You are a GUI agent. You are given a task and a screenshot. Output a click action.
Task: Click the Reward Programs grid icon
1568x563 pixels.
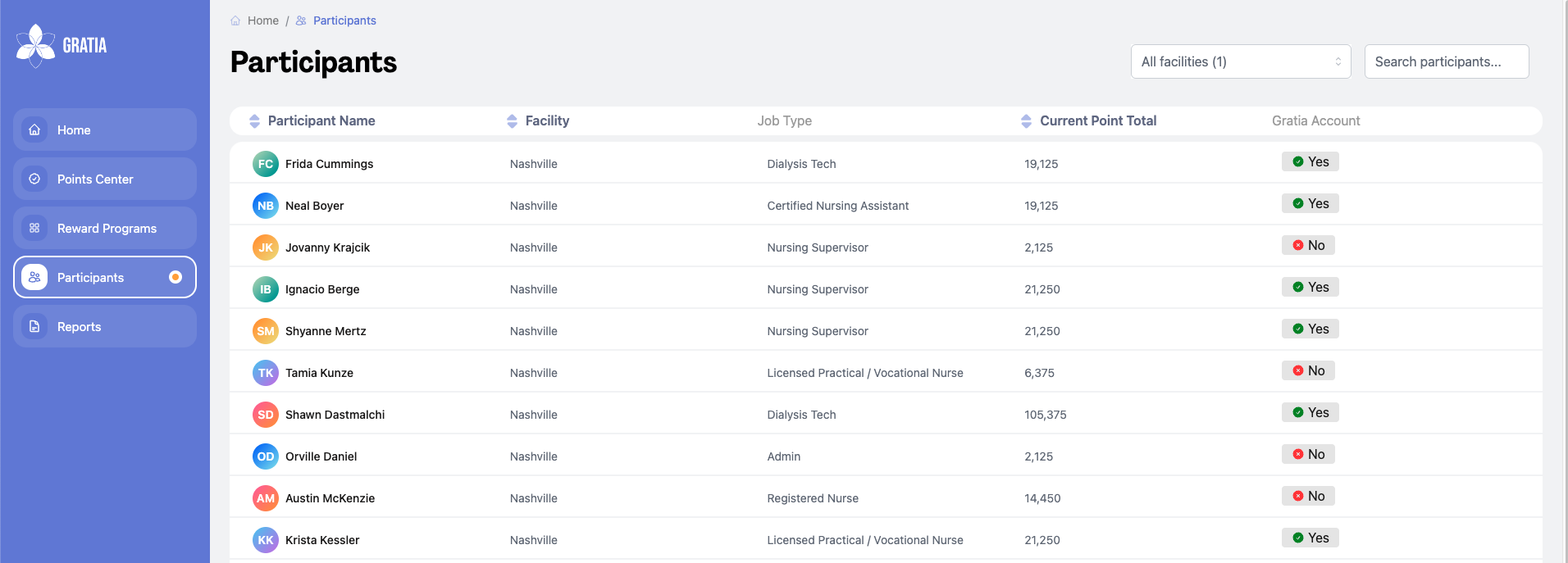pos(34,228)
